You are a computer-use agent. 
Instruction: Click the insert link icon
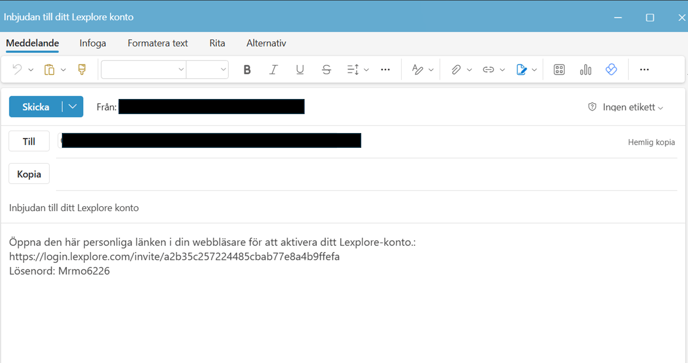[x=488, y=69]
